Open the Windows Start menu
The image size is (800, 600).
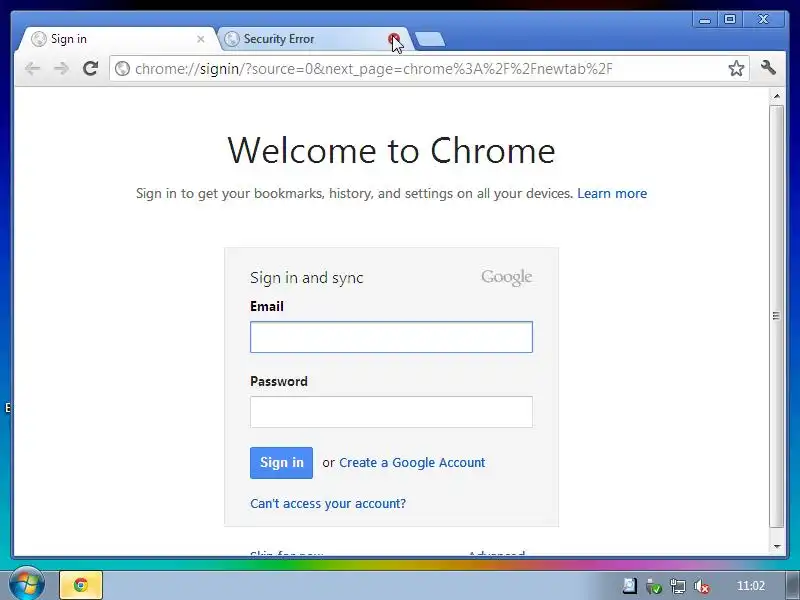pyautogui.click(x=27, y=584)
